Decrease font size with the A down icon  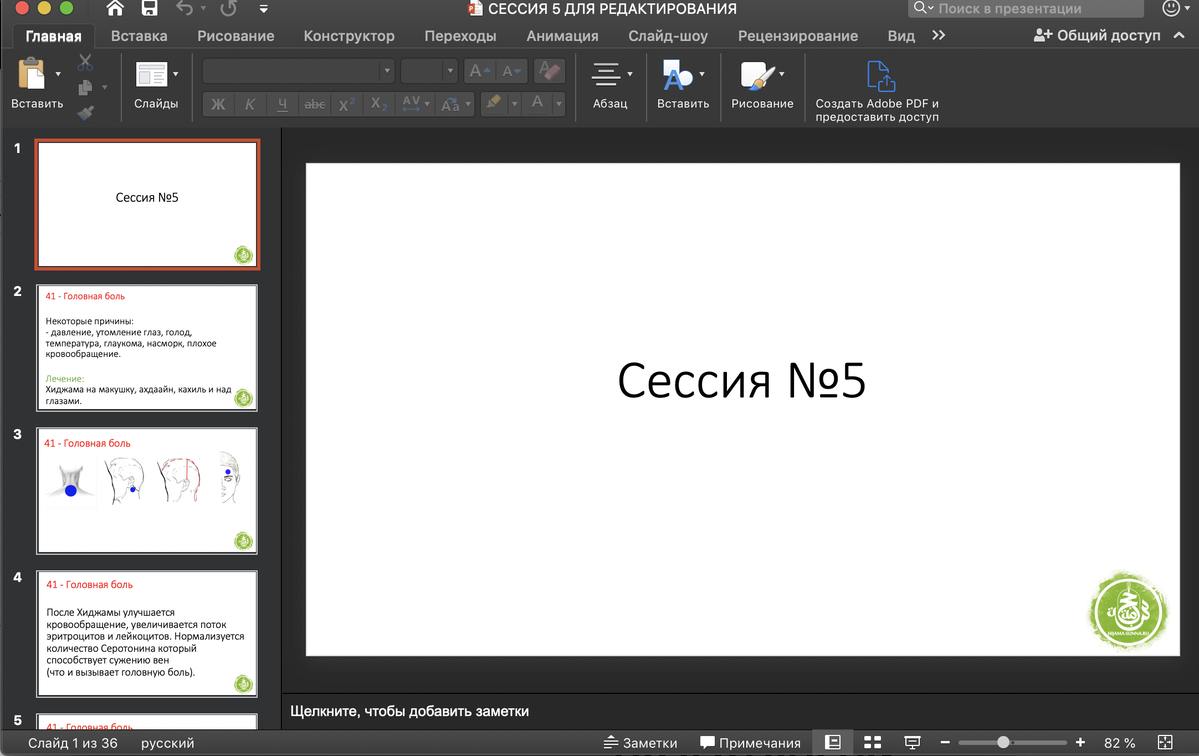click(512, 70)
